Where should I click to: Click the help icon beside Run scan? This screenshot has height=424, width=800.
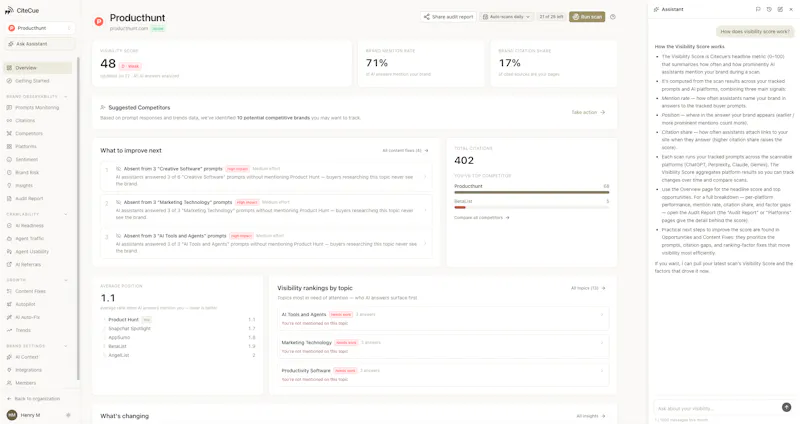(x=613, y=17)
